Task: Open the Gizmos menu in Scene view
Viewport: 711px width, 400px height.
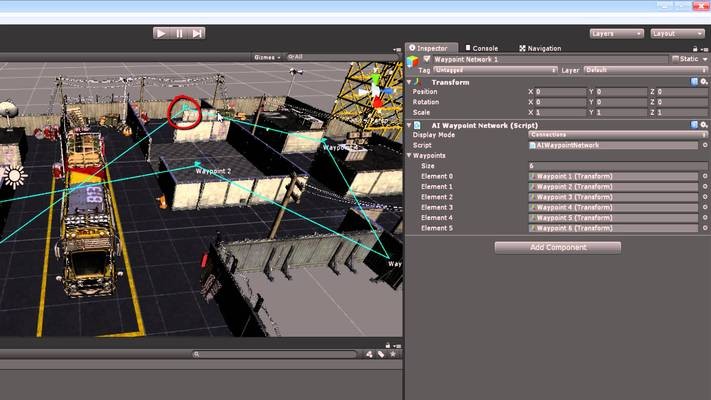Action: (266, 57)
